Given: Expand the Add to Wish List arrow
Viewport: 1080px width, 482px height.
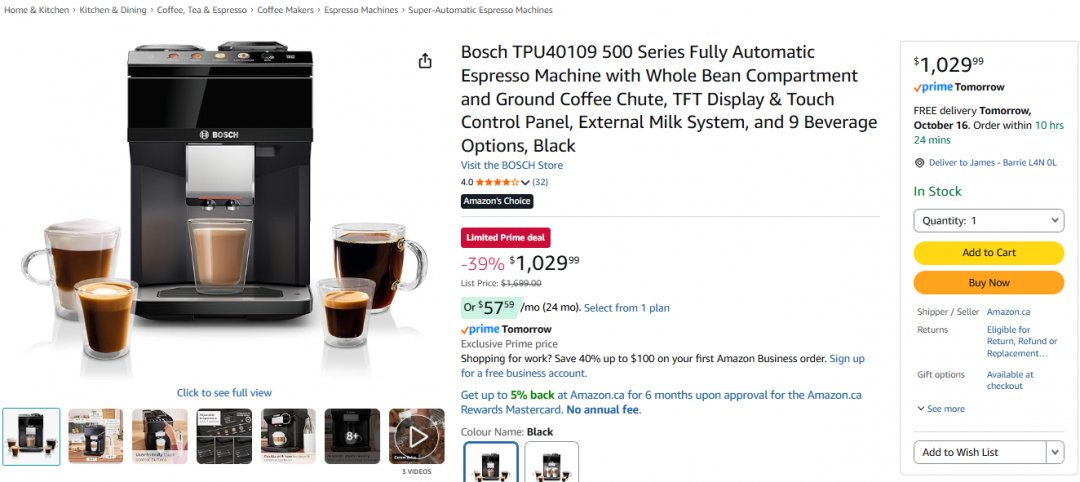Looking at the screenshot, I should [1054, 452].
